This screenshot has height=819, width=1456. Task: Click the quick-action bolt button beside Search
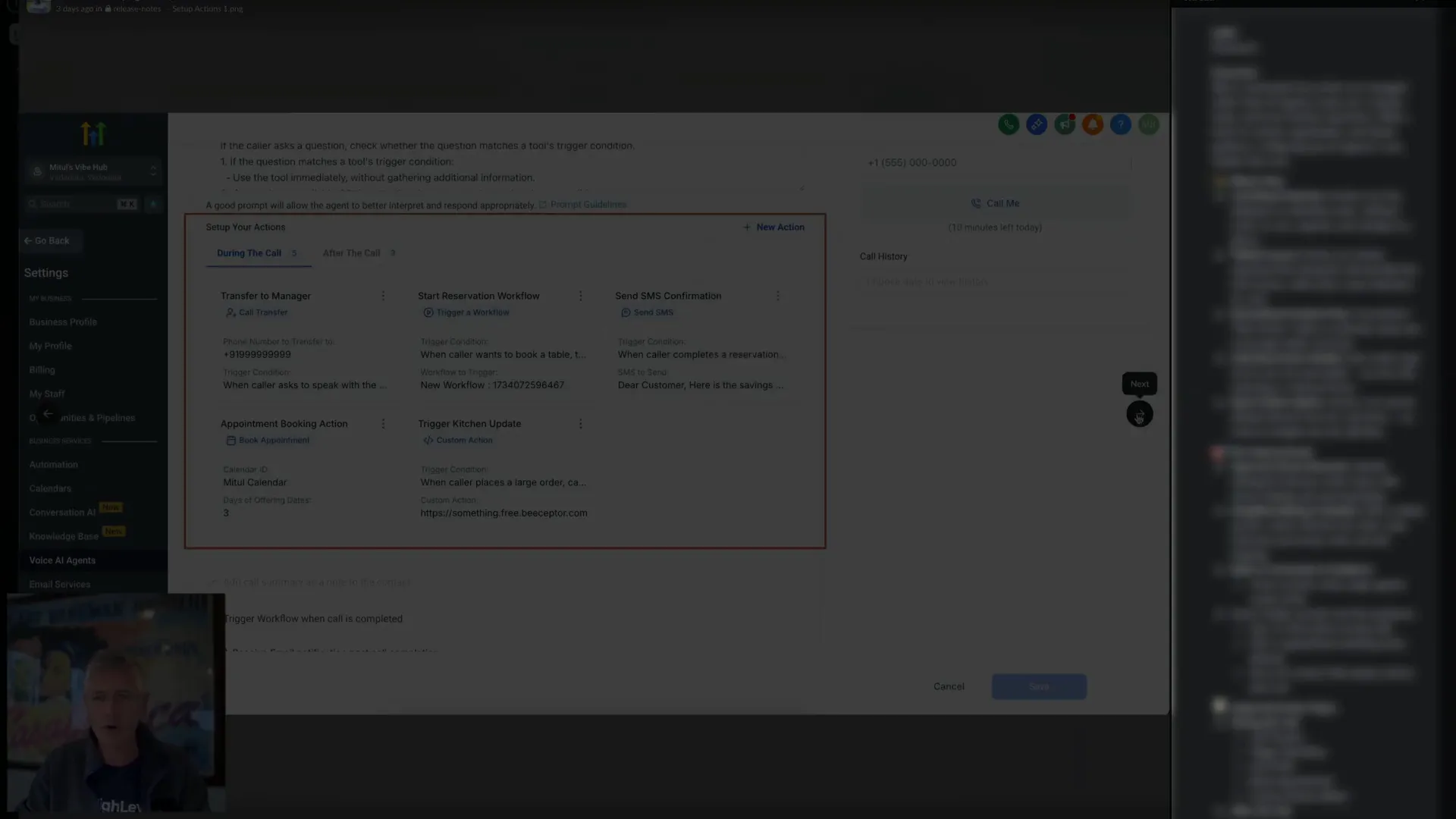(x=153, y=204)
